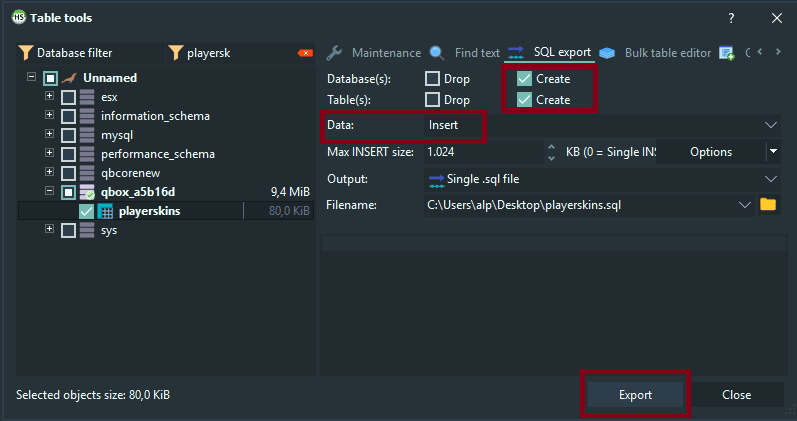Toggle Table(s) Drop checkbox
797x421 pixels.
click(432, 100)
